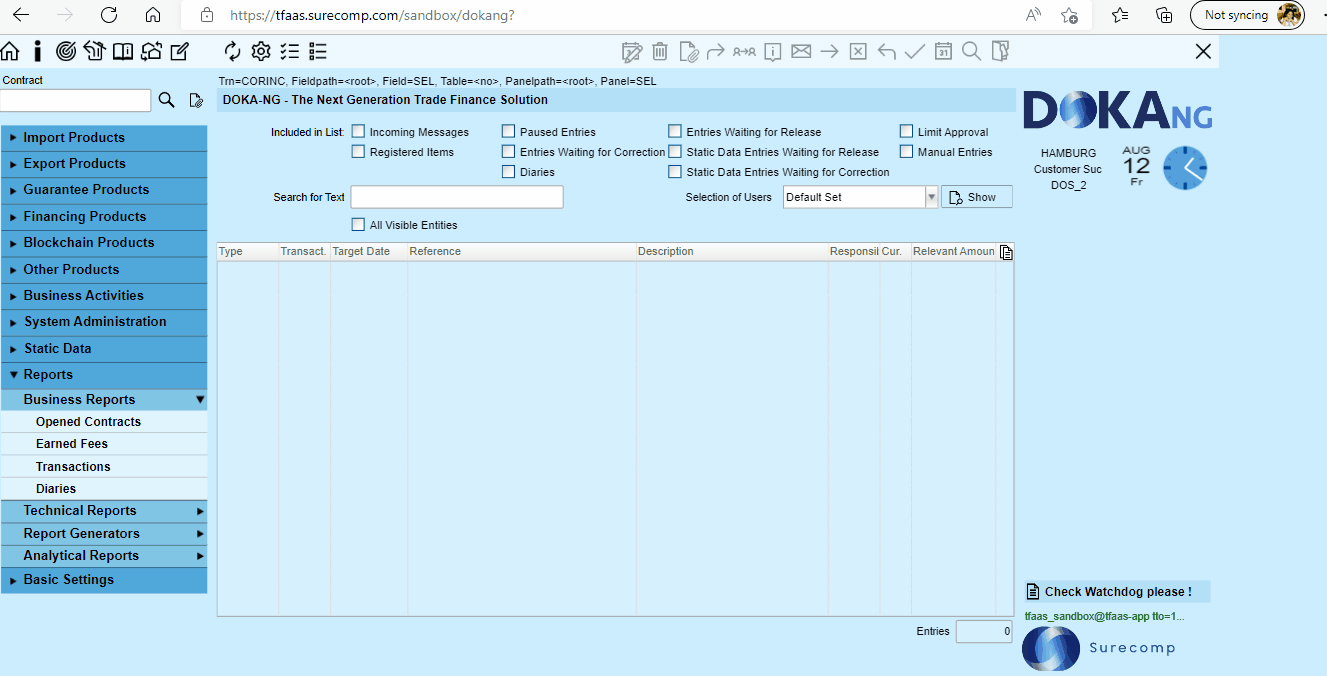Click the Show button
This screenshot has width=1327, height=676.
[977, 197]
